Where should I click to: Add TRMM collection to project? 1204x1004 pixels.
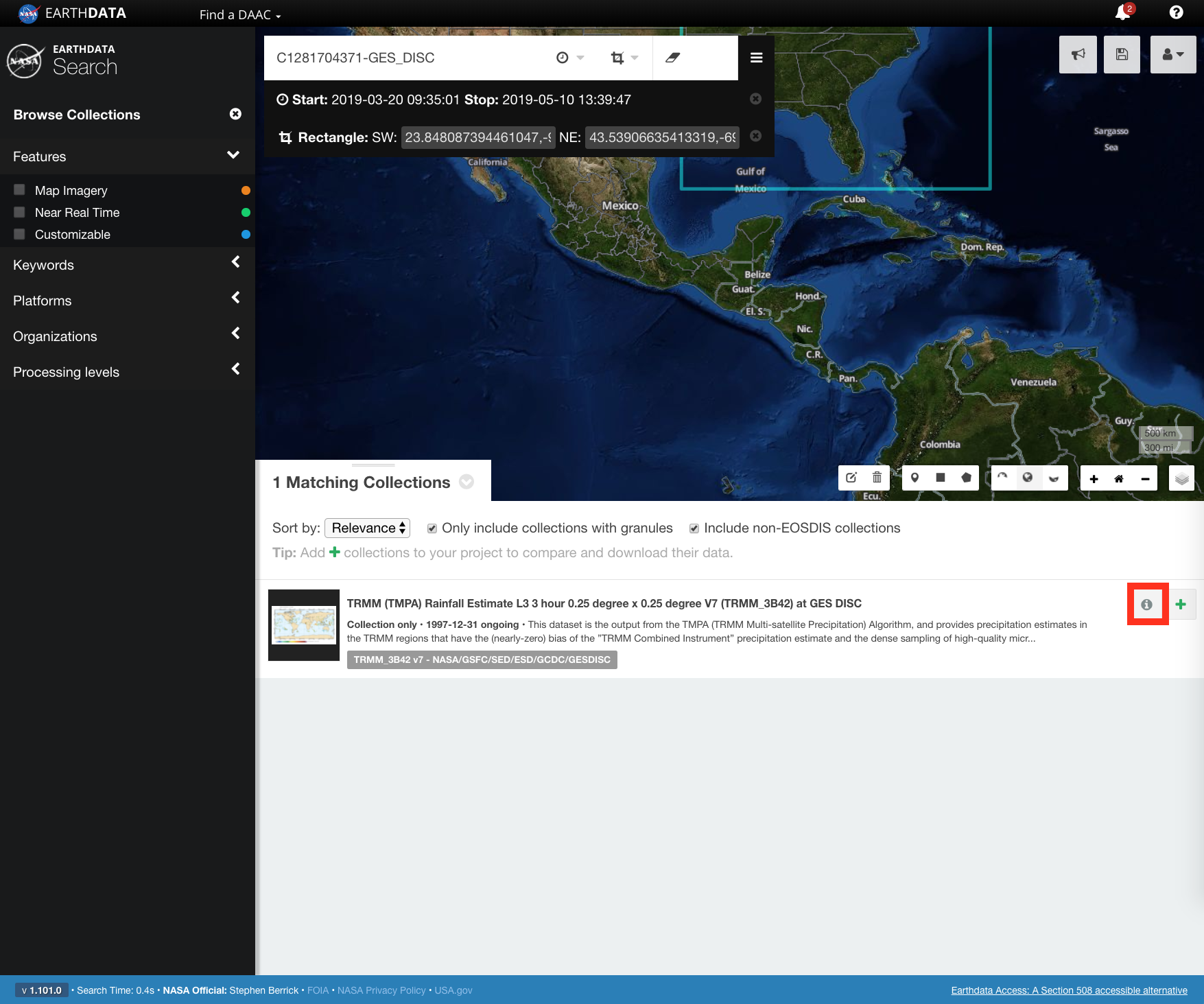(1181, 605)
